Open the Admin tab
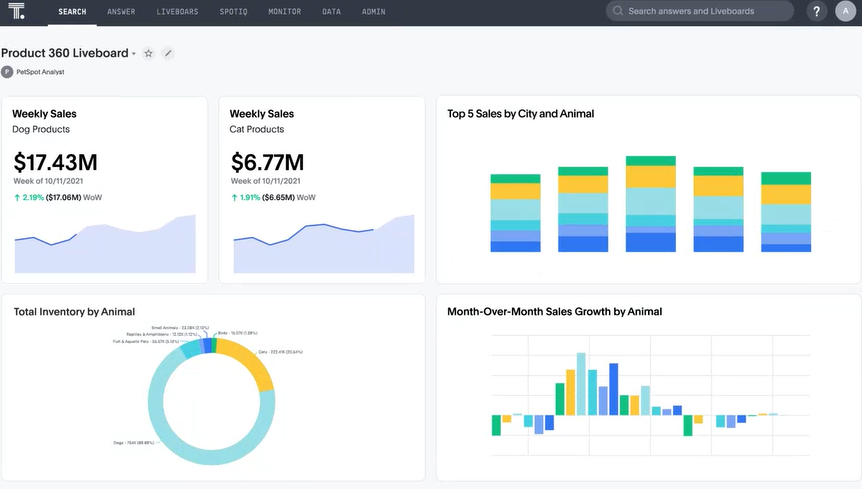 tap(374, 12)
